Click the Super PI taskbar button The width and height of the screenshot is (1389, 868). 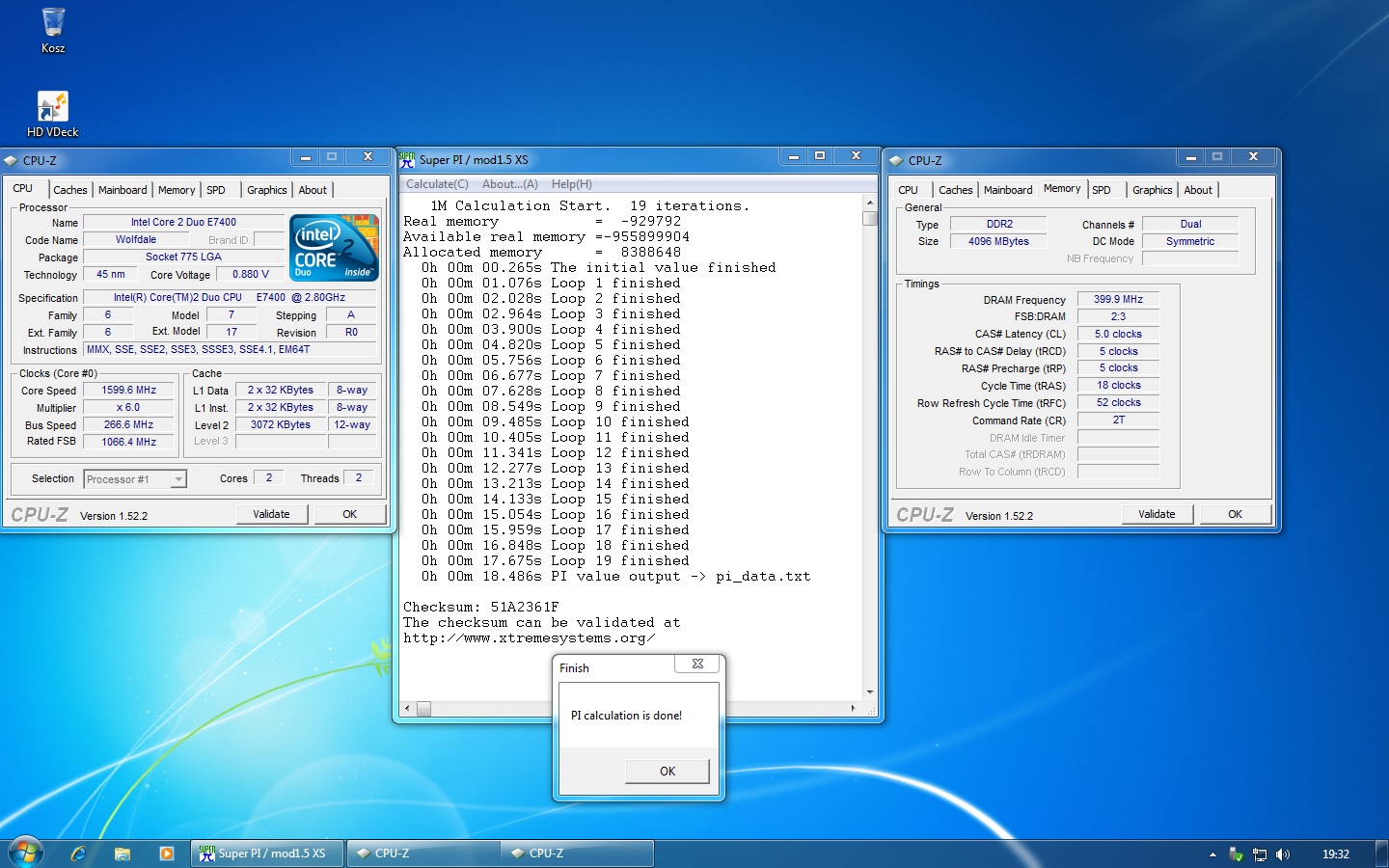point(267,854)
